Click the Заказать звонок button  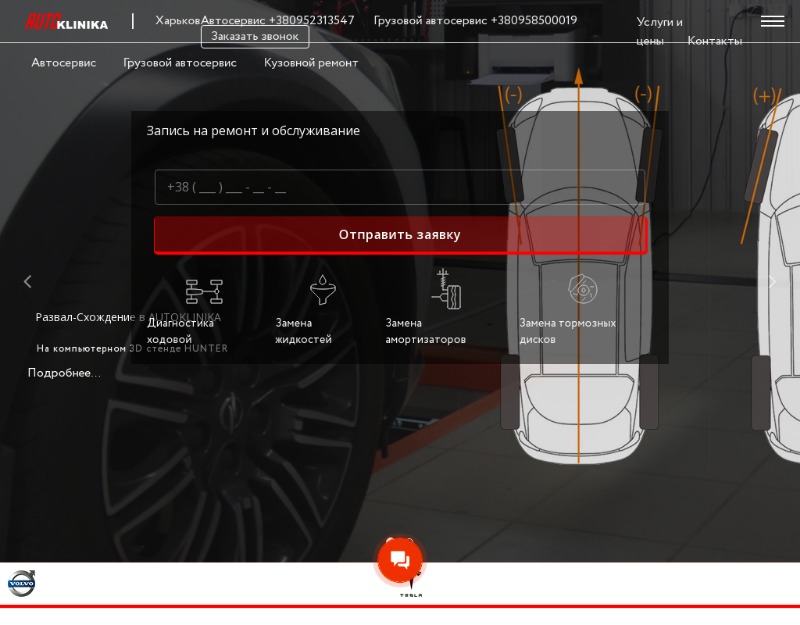click(255, 37)
